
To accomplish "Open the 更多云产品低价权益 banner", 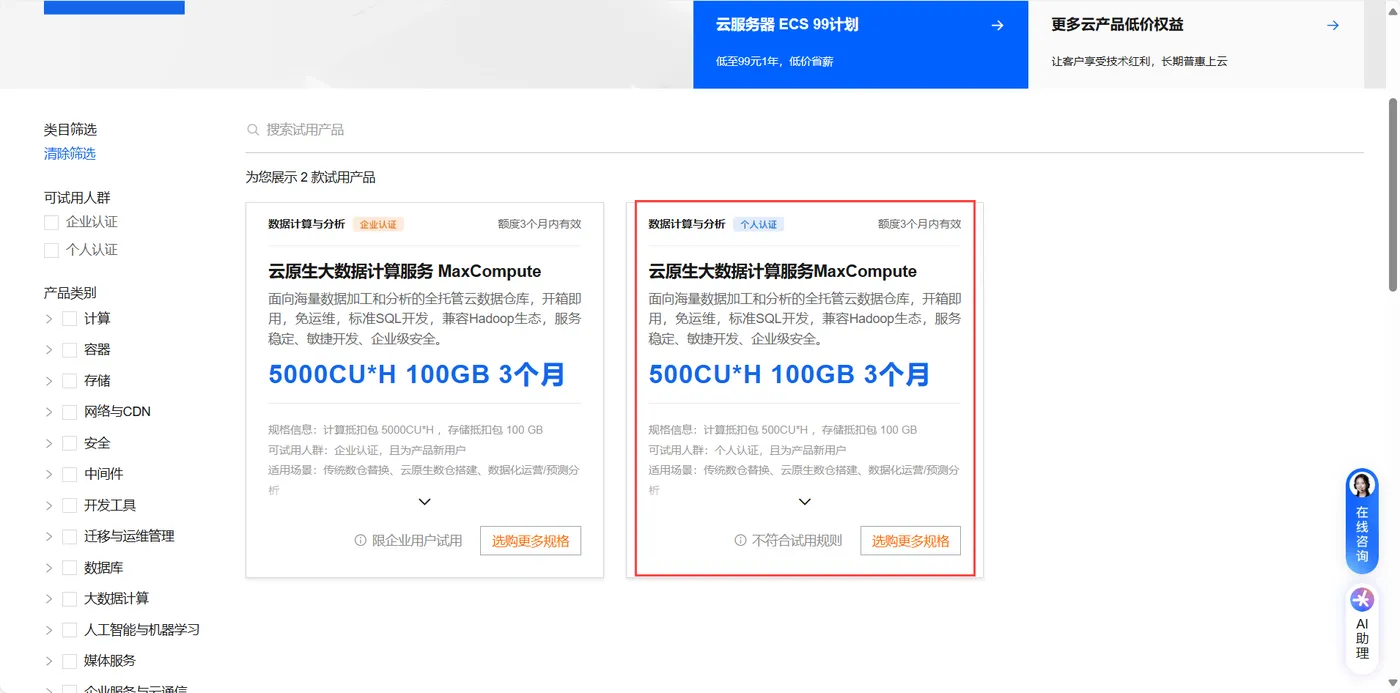I will (x=1196, y=44).
